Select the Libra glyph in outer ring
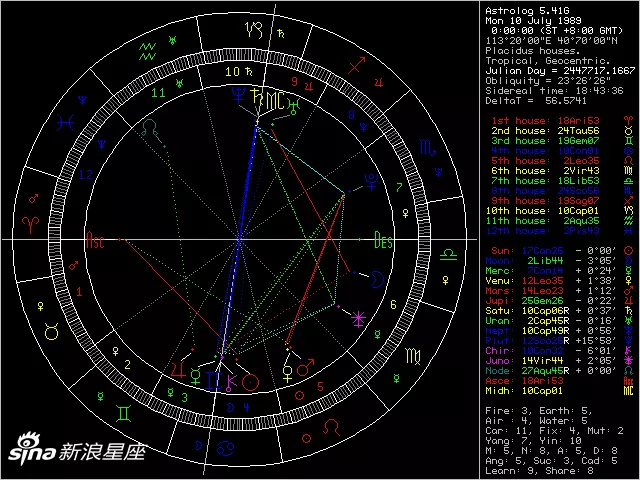 point(448,255)
